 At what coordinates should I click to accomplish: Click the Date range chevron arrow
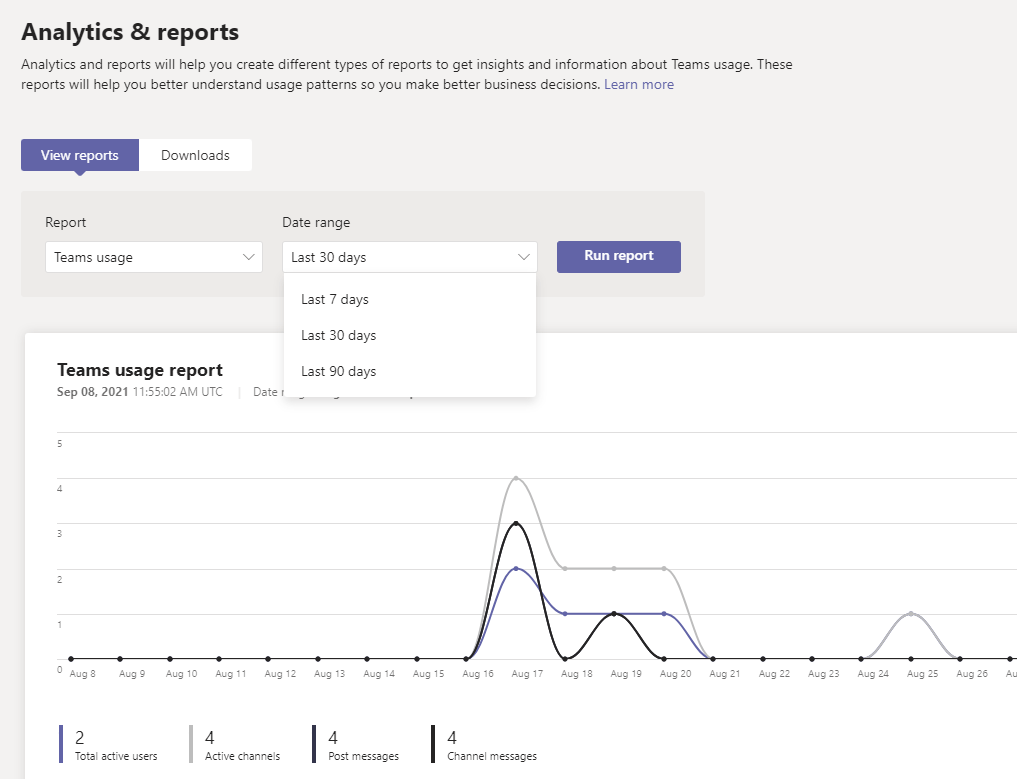coord(523,257)
